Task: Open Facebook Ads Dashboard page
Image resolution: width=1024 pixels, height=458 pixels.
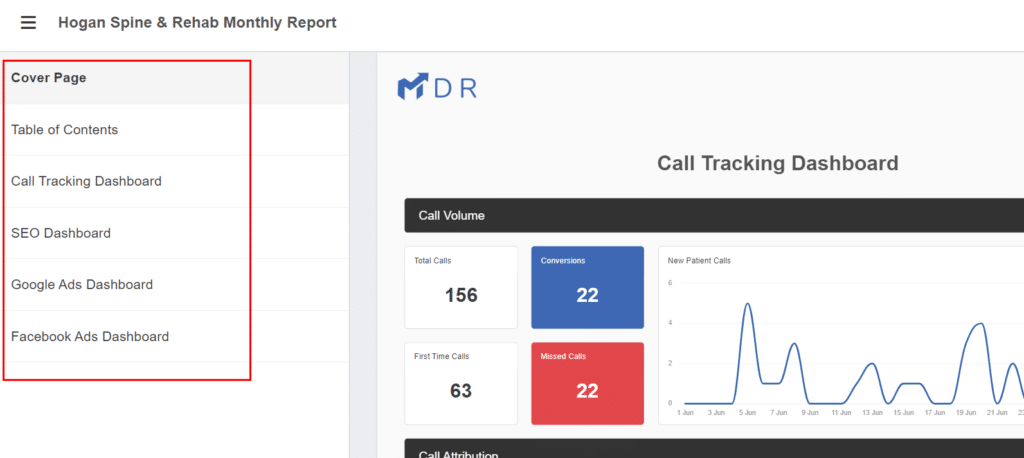Action: point(90,337)
